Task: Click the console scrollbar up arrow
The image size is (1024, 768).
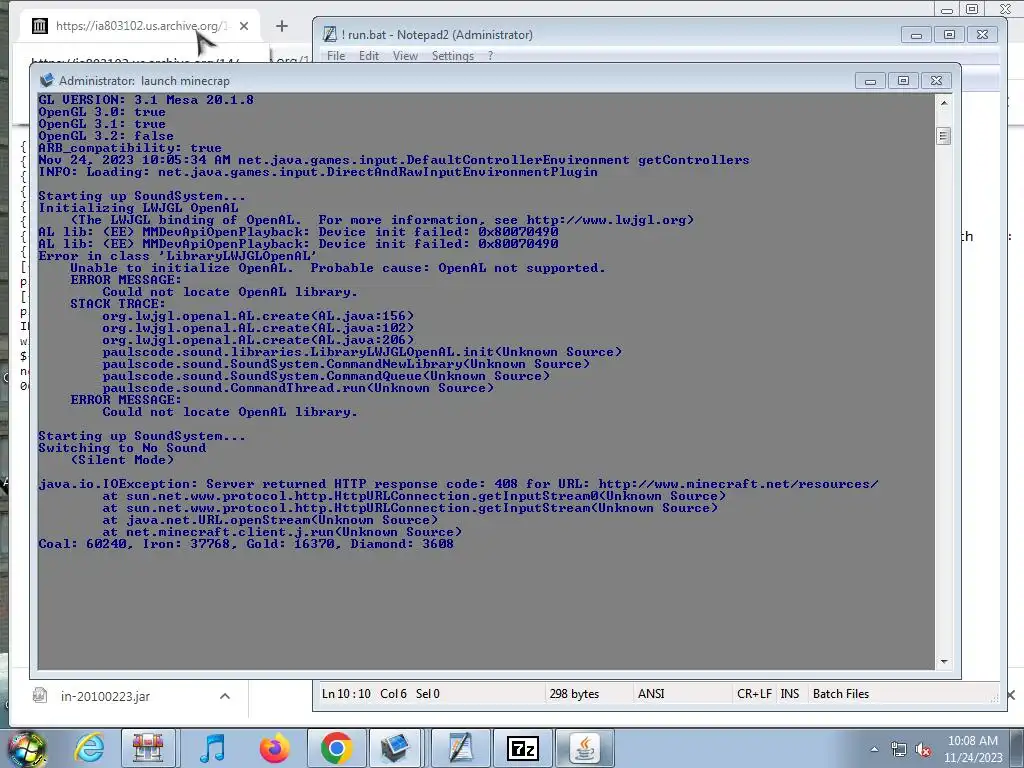Action: pyautogui.click(x=944, y=103)
